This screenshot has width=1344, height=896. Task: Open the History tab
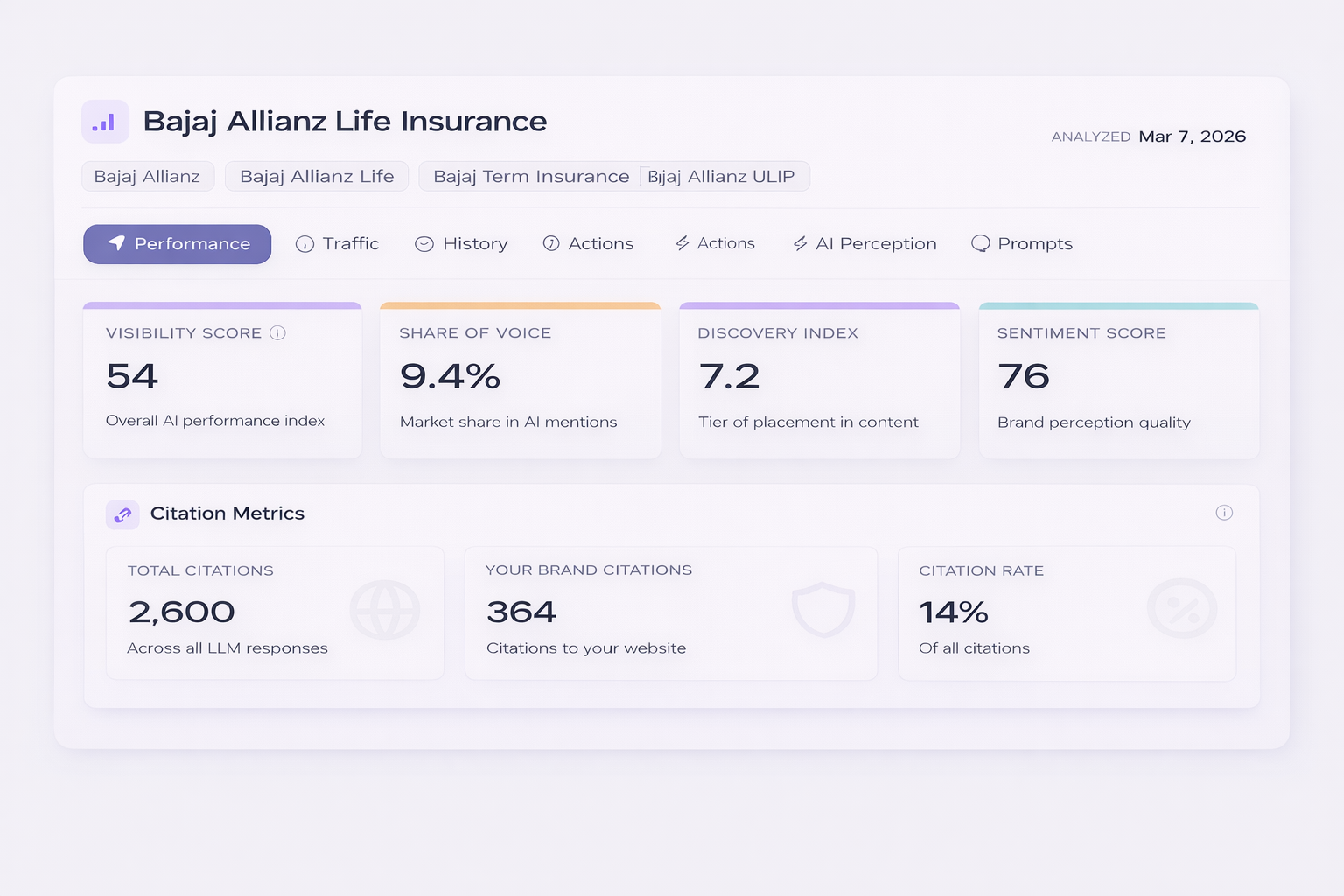(x=461, y=244)
